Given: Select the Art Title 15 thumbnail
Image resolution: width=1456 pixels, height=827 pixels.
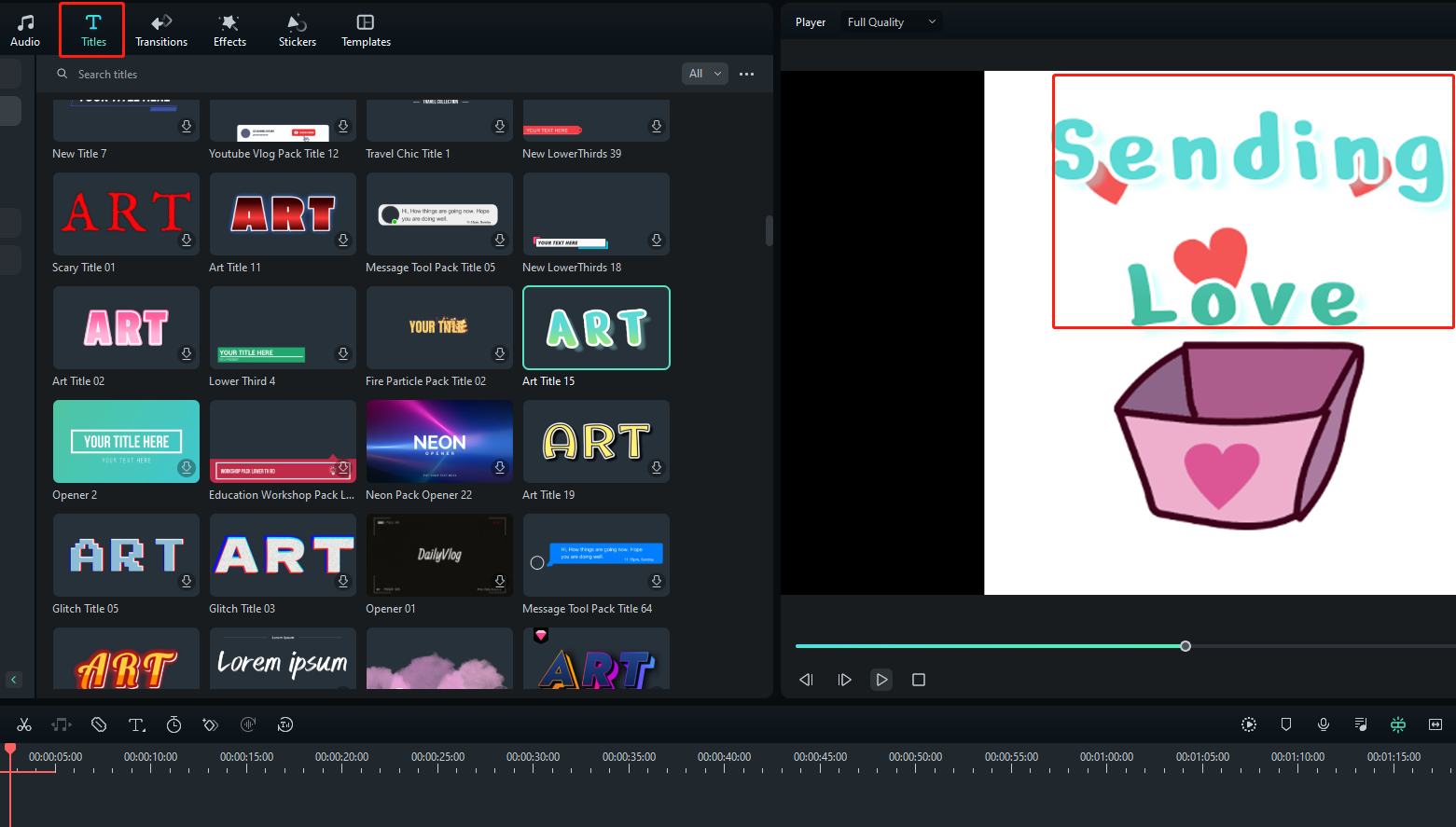Looking at the screenshot, I should (596, 327).
